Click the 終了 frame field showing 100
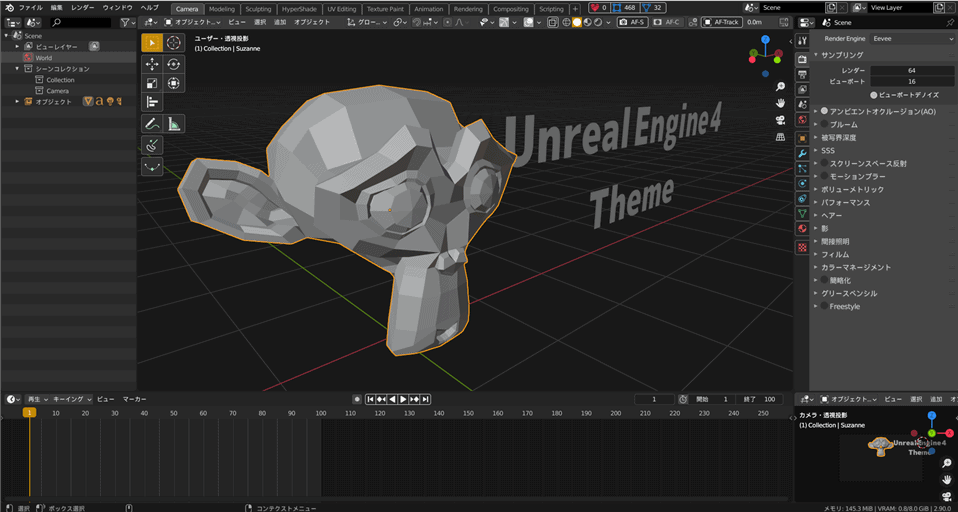This screenshot has height=512, width=958. coord(761,399)
